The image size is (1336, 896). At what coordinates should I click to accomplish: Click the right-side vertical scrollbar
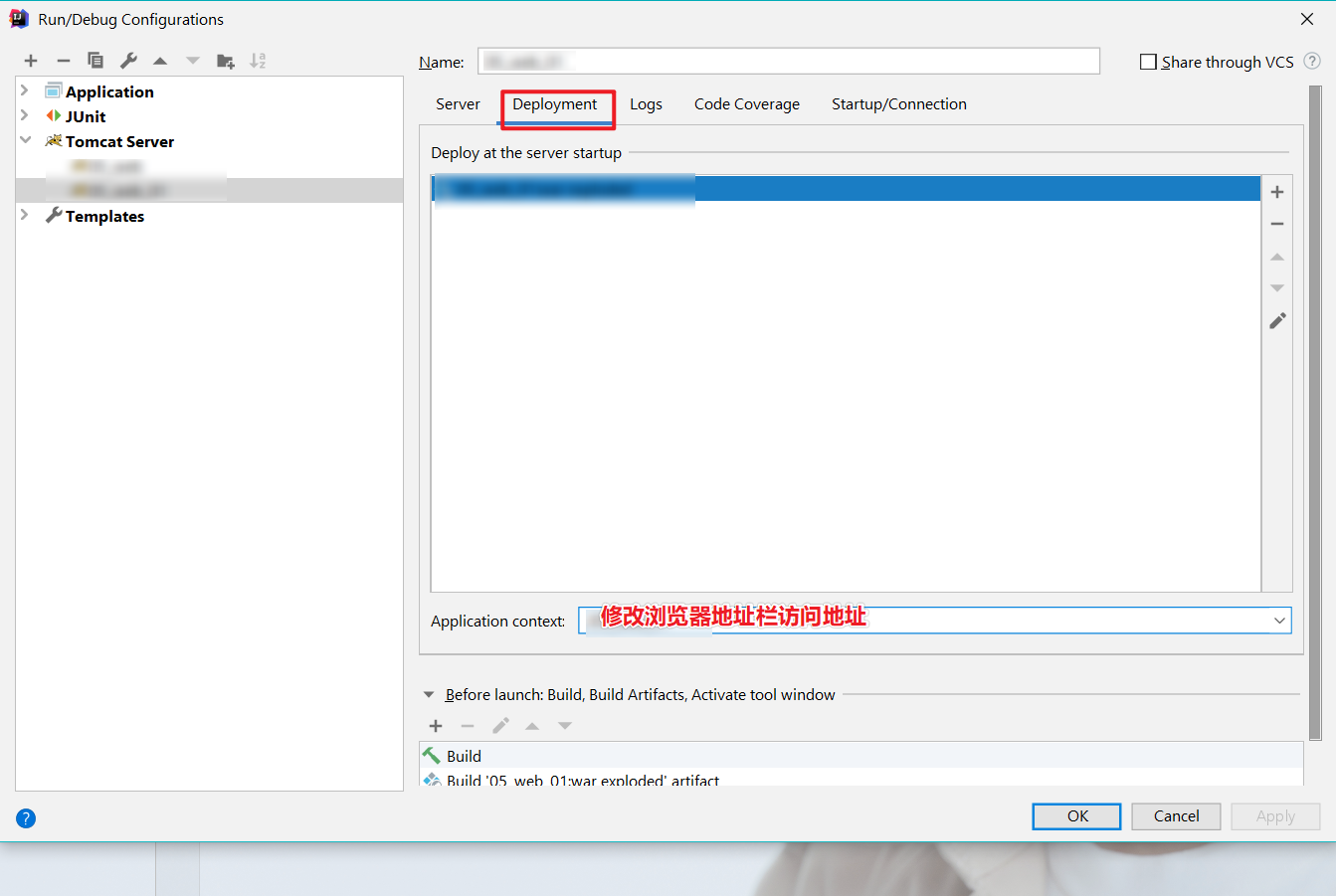pyautogui.click(x=1315, y=413)
